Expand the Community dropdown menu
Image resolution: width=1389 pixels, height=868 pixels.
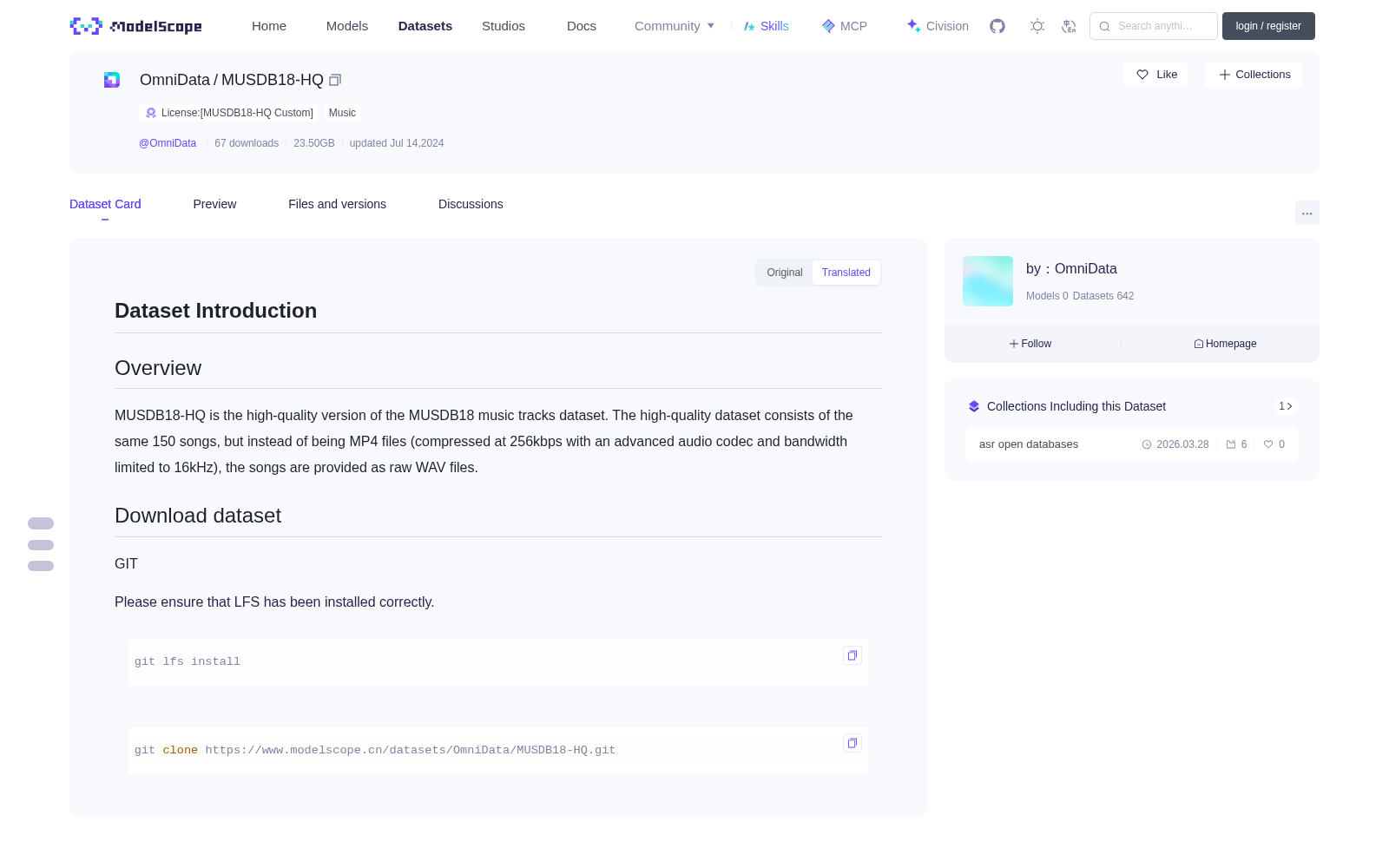click(x=675, y=26)
